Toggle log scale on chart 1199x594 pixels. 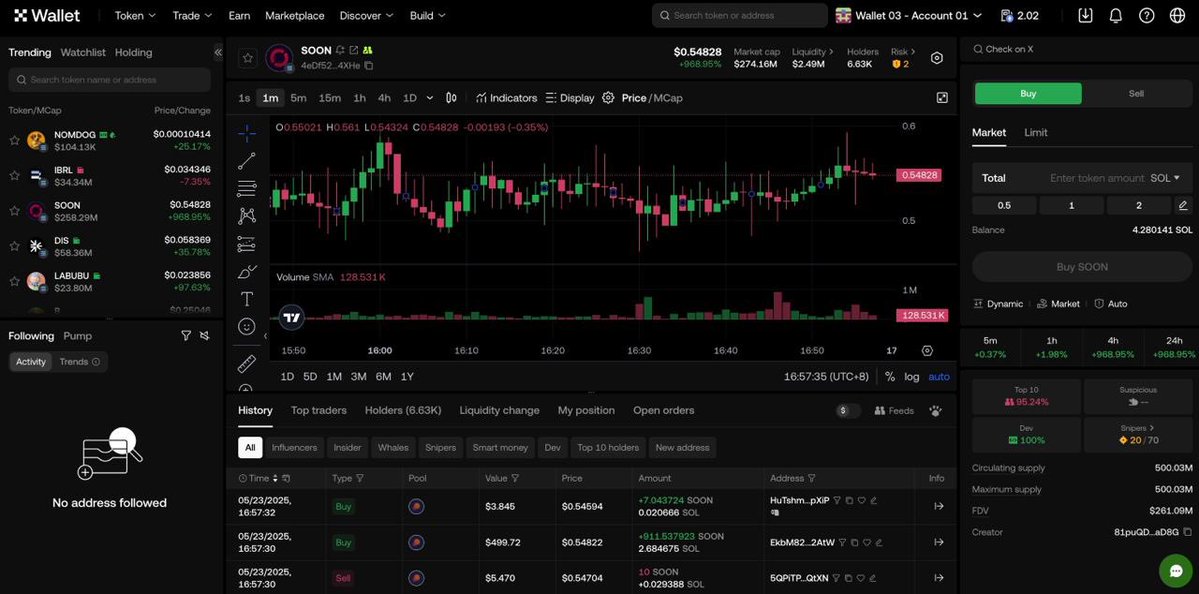coord(911,377)
